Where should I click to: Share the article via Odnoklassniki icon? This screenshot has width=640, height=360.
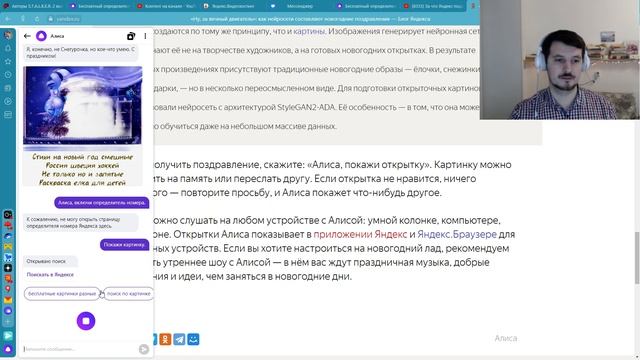pos(165,339)
